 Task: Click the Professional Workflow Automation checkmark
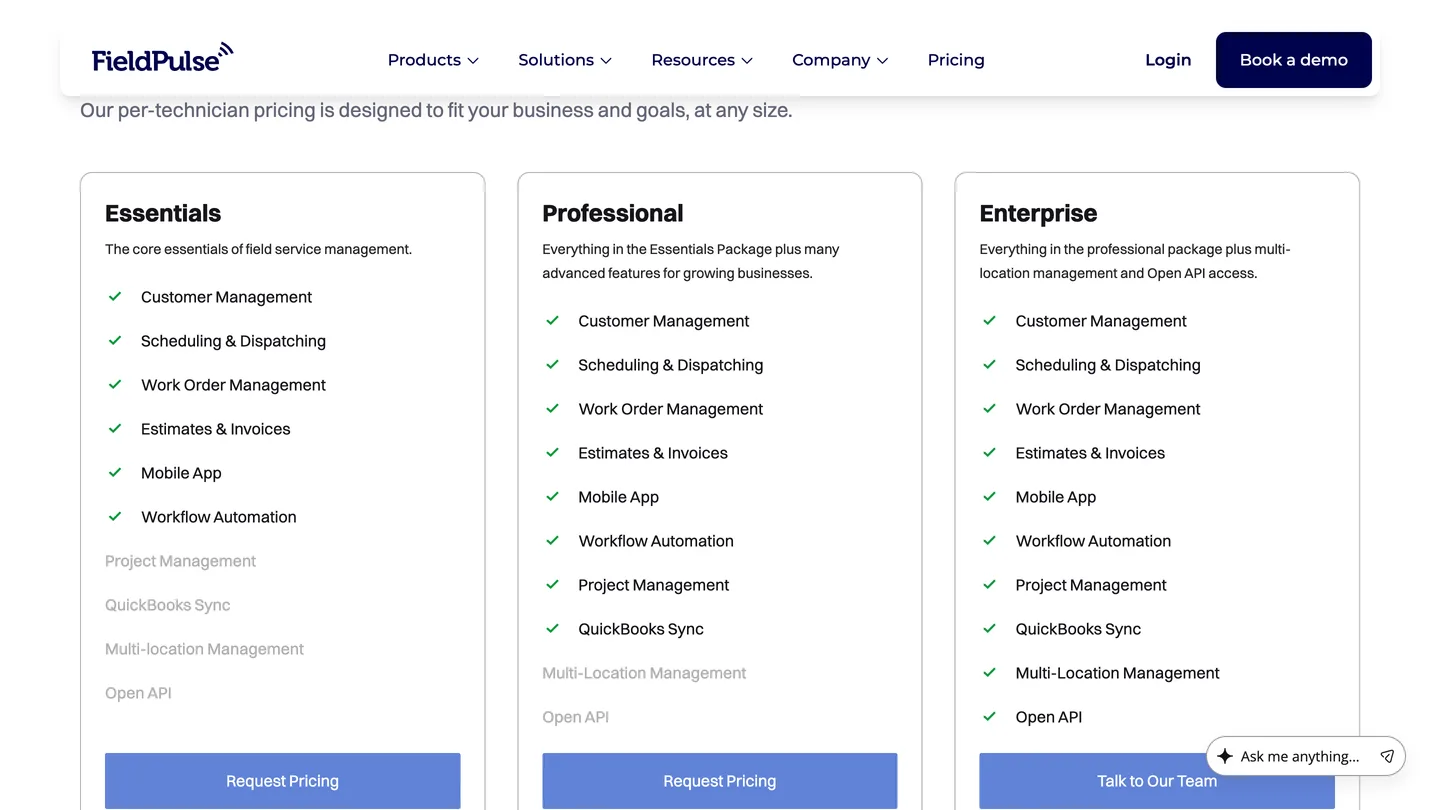[x=552, y=541]
